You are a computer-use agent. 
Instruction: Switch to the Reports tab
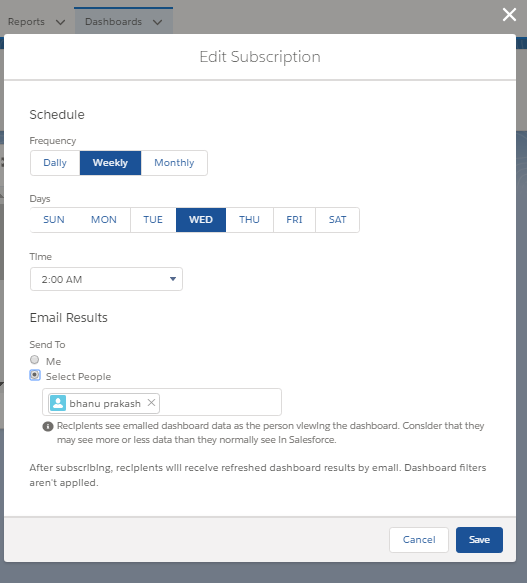26,22
